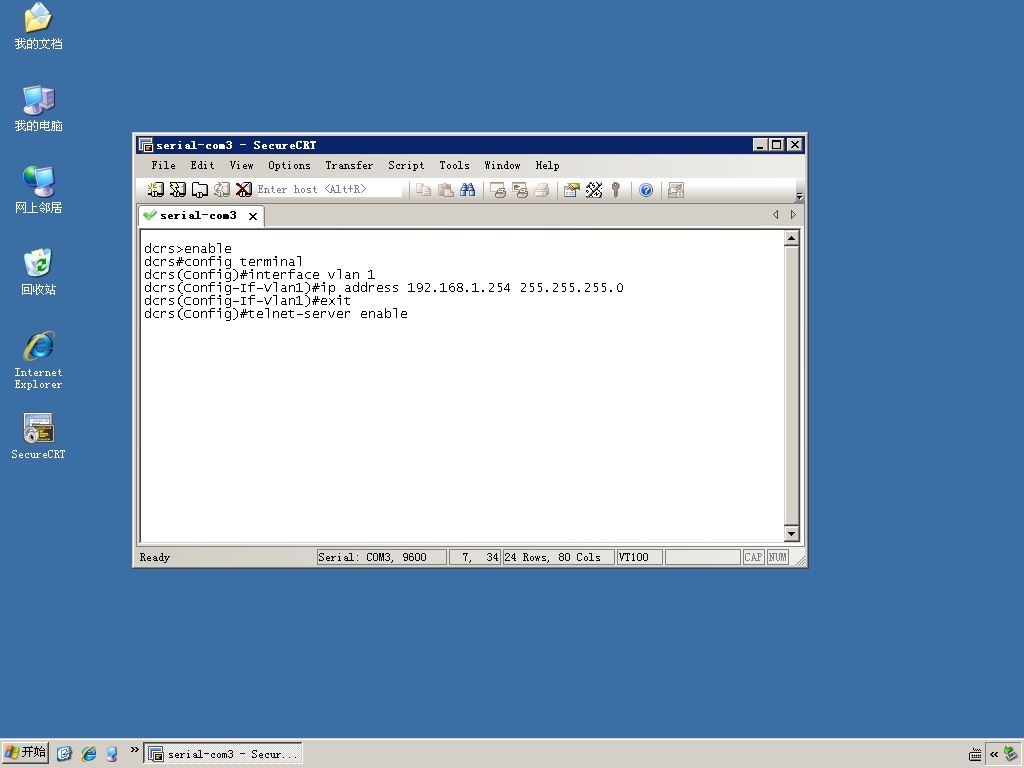This screenshot has height=768, width=1024.
Task: Click the Print Screen toolbar icon
Action: click(498, 190)
